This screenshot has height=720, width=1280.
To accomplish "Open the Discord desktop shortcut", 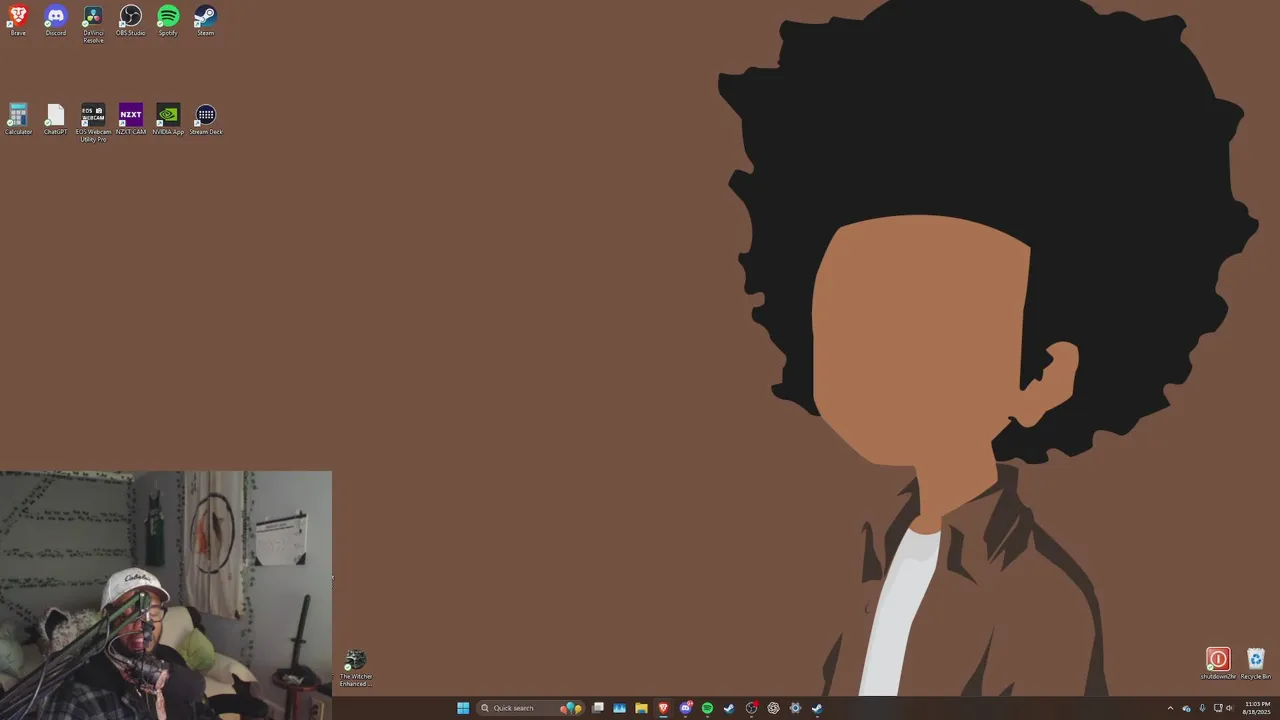I will [x=56, y=20].
